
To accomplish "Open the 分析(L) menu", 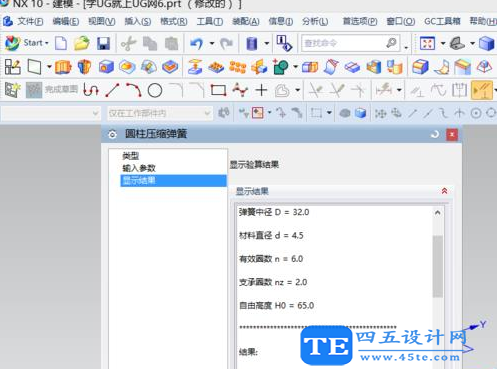I will 315,22.
